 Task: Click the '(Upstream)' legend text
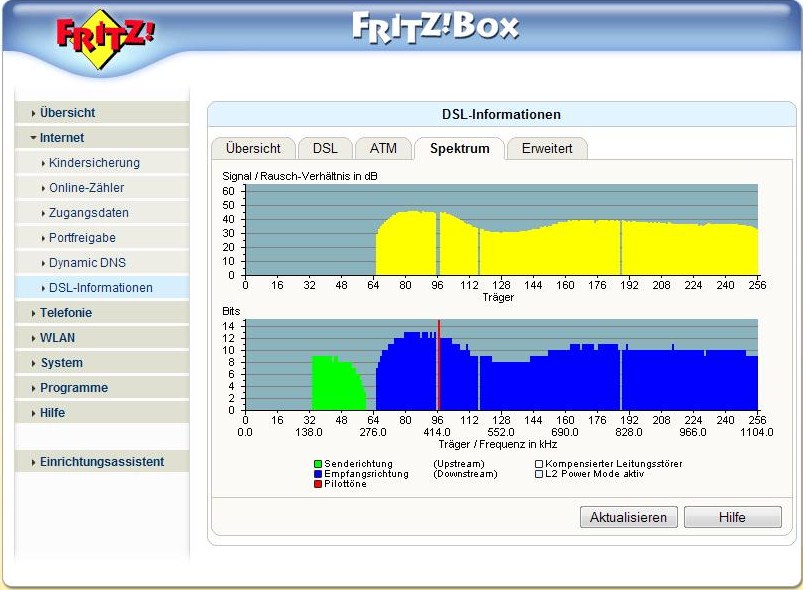coord(458,464)
